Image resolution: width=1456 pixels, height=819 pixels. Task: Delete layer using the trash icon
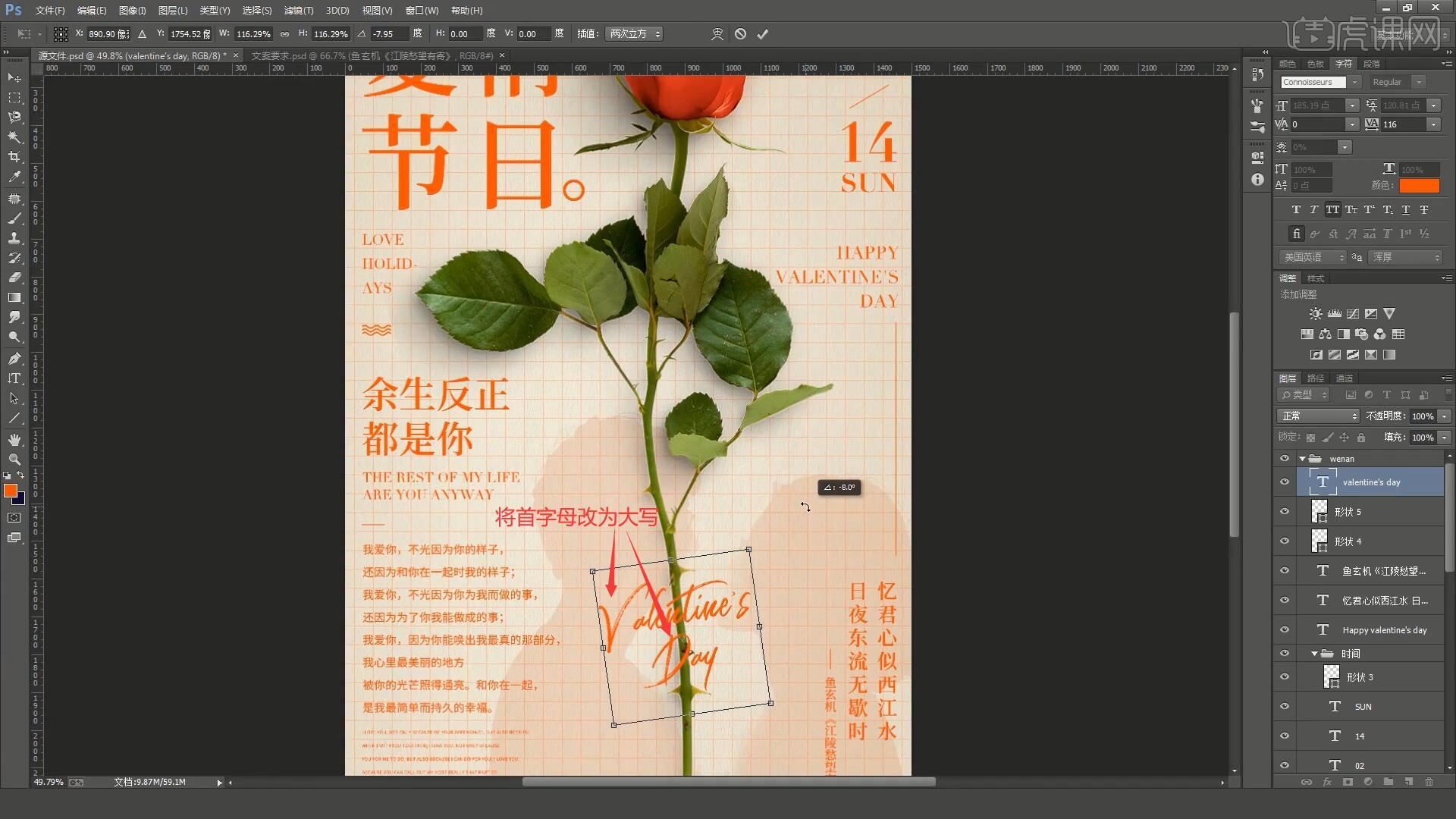[x=1429, y=782]
